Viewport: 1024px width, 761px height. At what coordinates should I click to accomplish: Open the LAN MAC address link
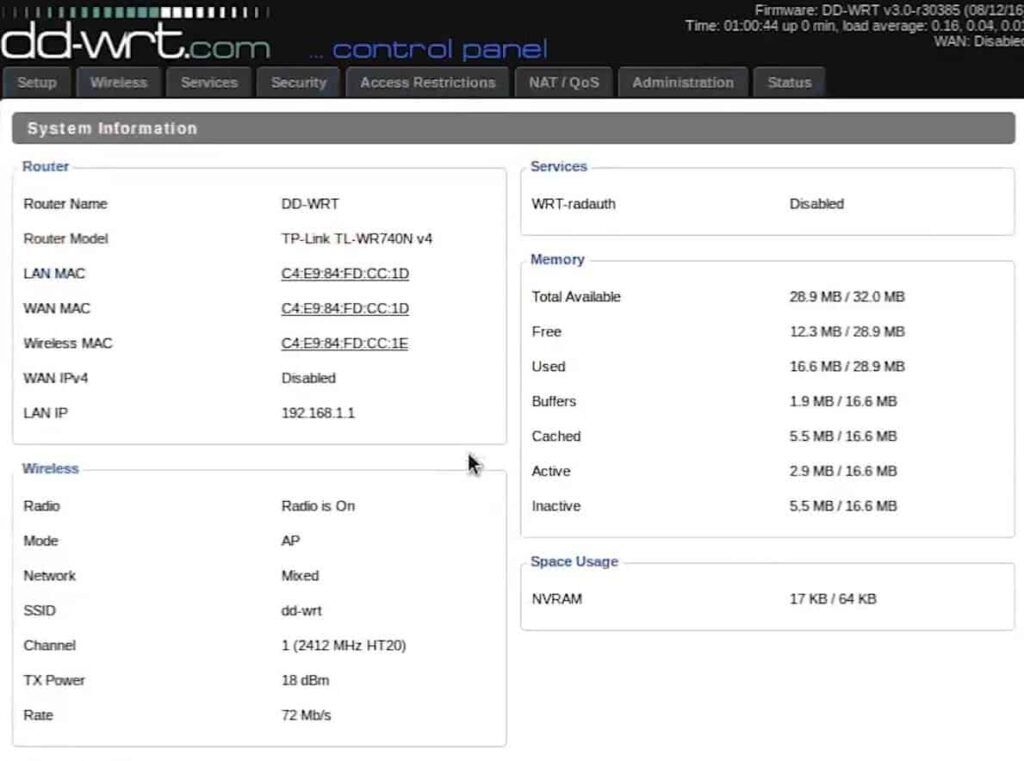[x=344, y=273]
